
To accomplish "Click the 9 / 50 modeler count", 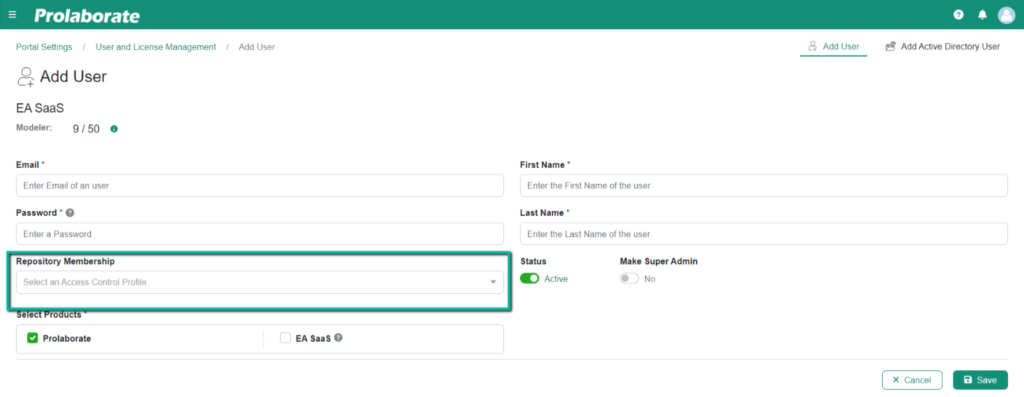I will pos(86,129).
